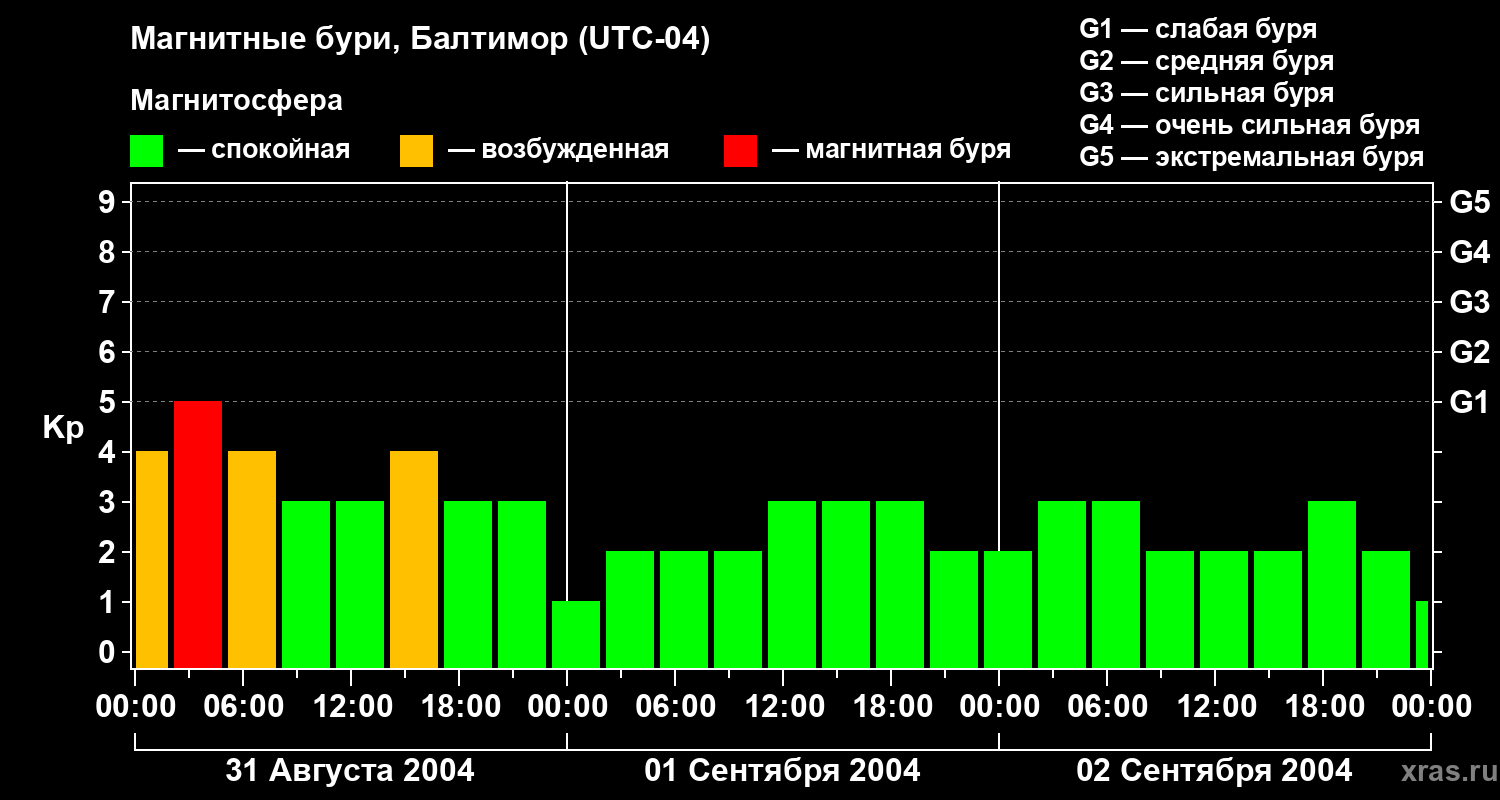
Task: Select the orange Kp 4 bar around 15:00 on 31 August
Action: (x=414, y=559)
